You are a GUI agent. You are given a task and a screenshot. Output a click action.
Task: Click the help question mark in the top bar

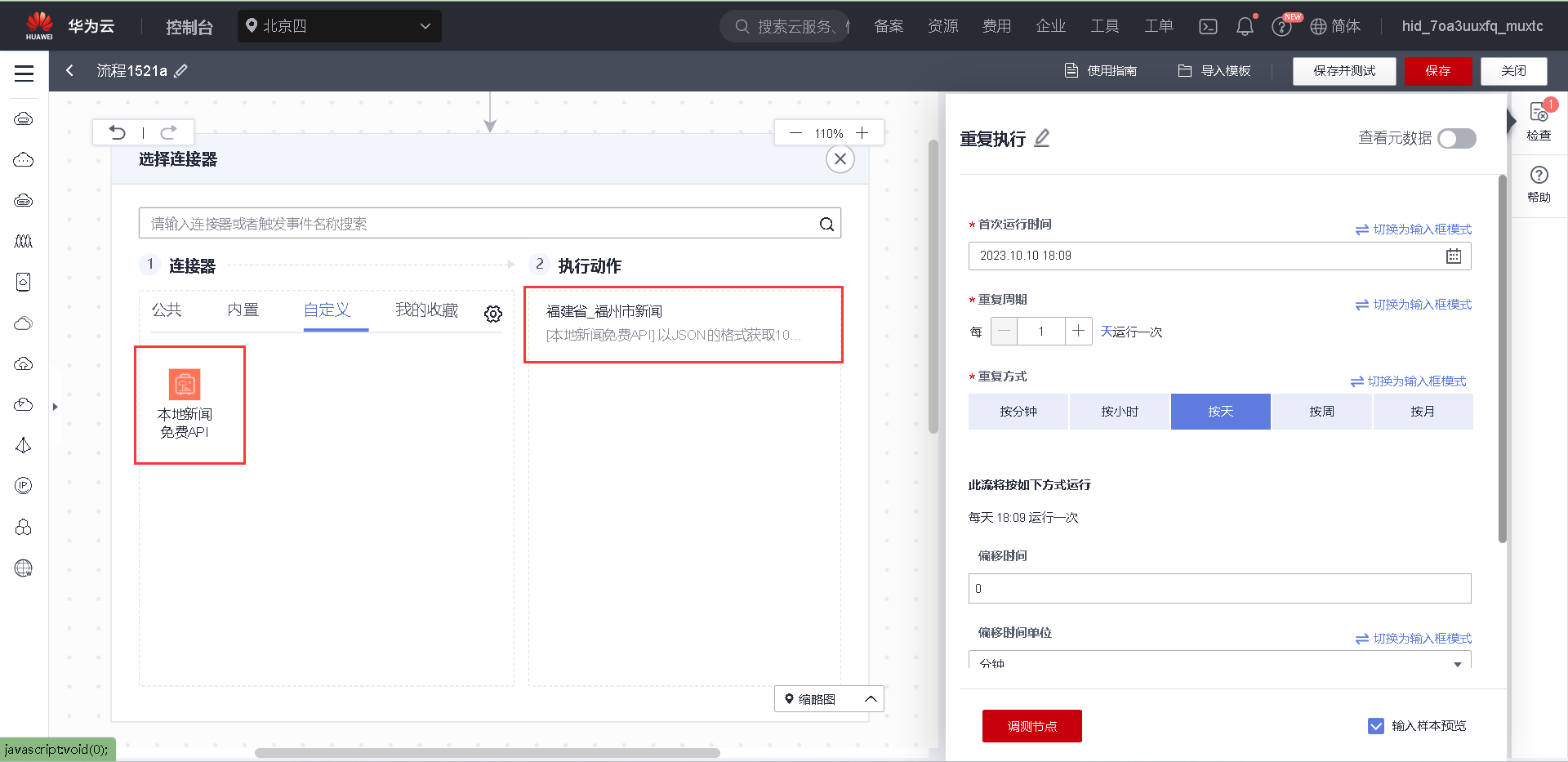click(1281, 27)
